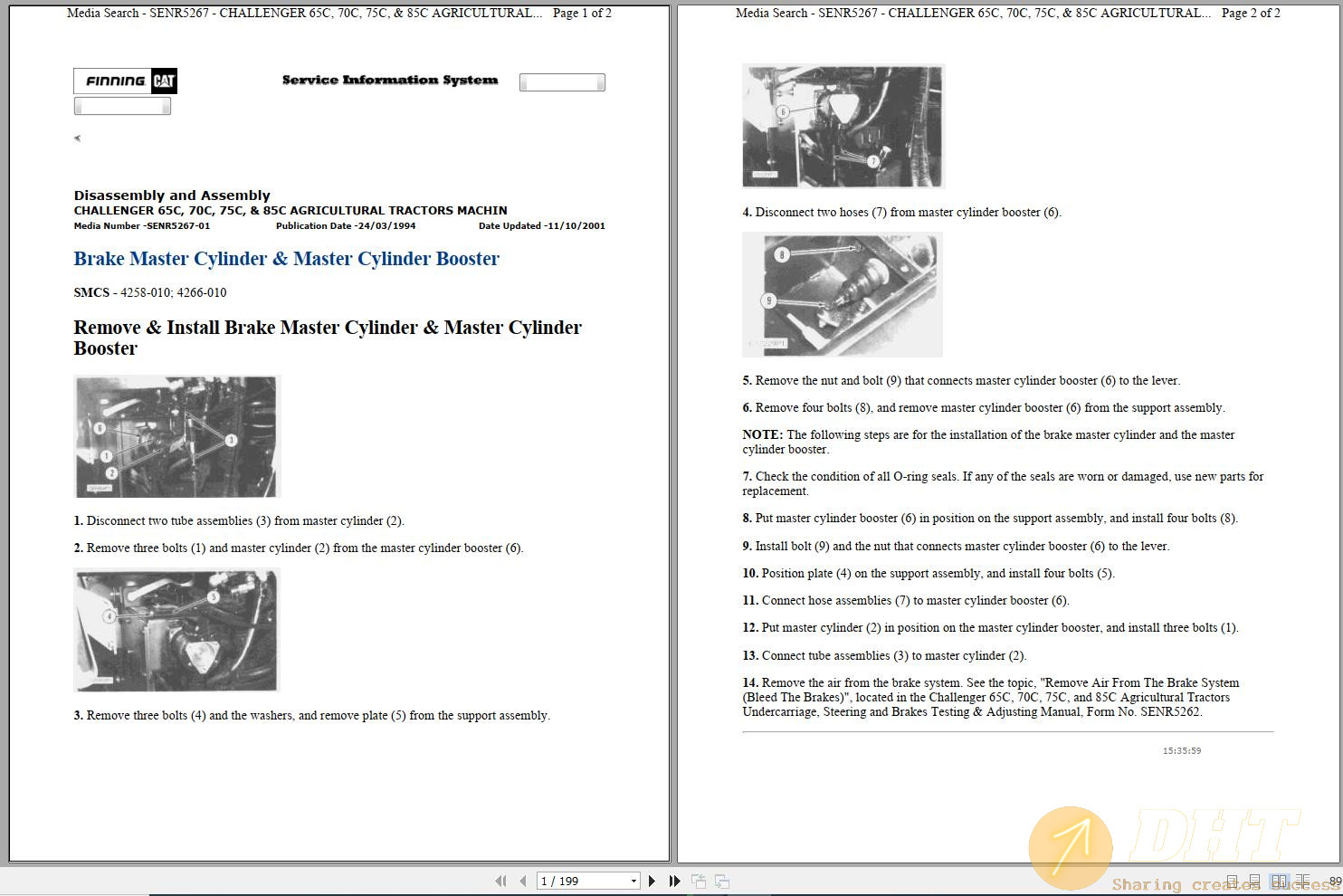Jump to the first page
The image size is (1343, 896).
click(500, 881)
